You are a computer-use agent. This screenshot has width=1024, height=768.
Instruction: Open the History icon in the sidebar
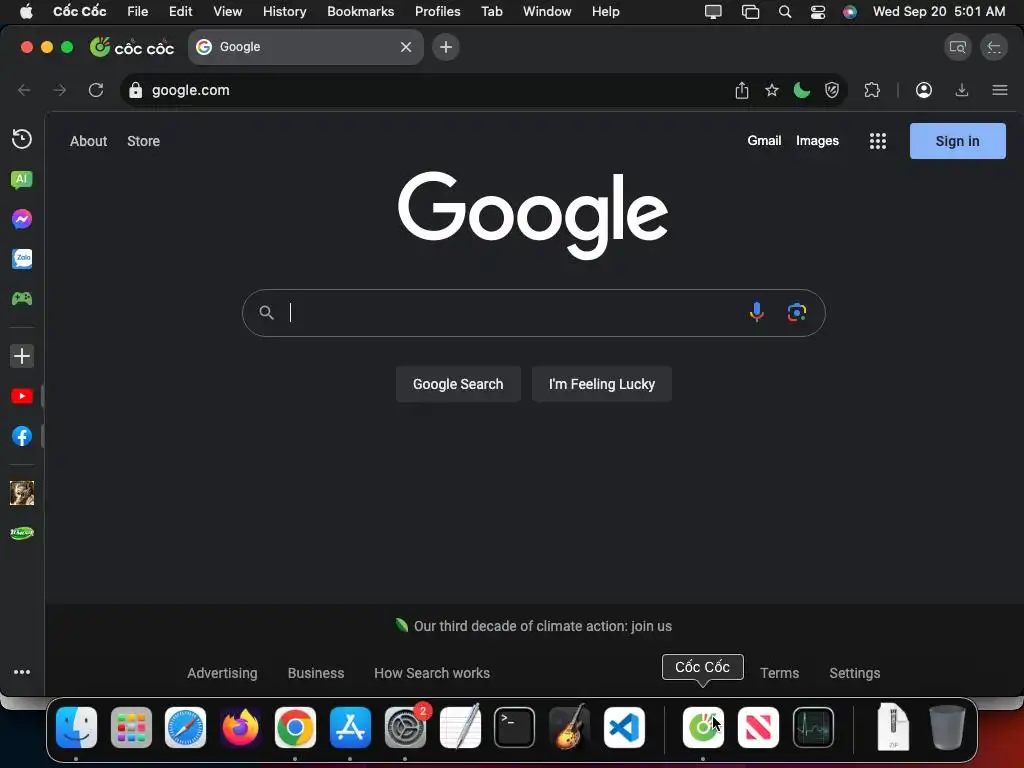(22, 139)
